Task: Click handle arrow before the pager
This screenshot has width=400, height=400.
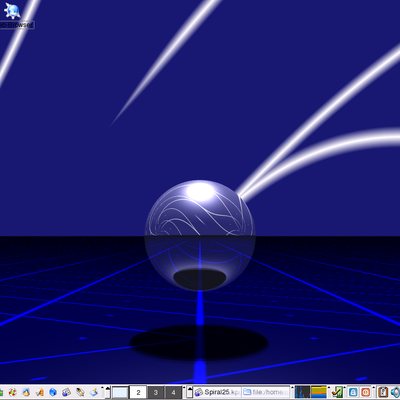Action: [108, 392]
